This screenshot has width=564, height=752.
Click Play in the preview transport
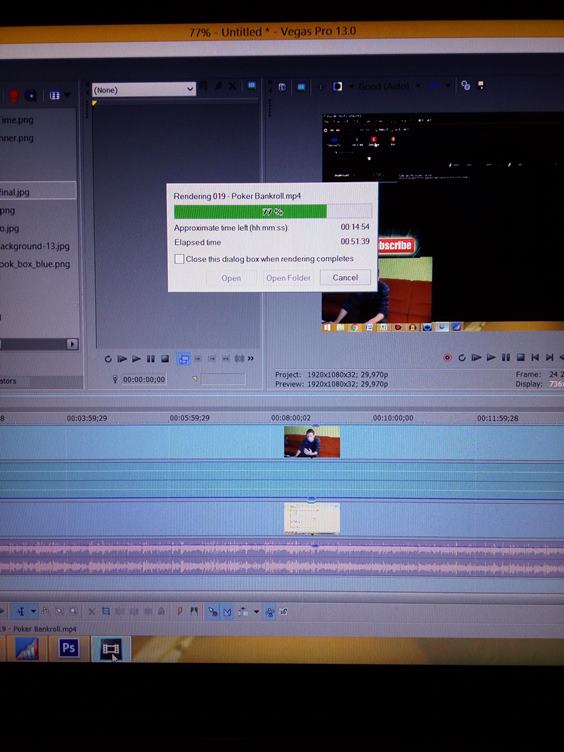point(491,357)
